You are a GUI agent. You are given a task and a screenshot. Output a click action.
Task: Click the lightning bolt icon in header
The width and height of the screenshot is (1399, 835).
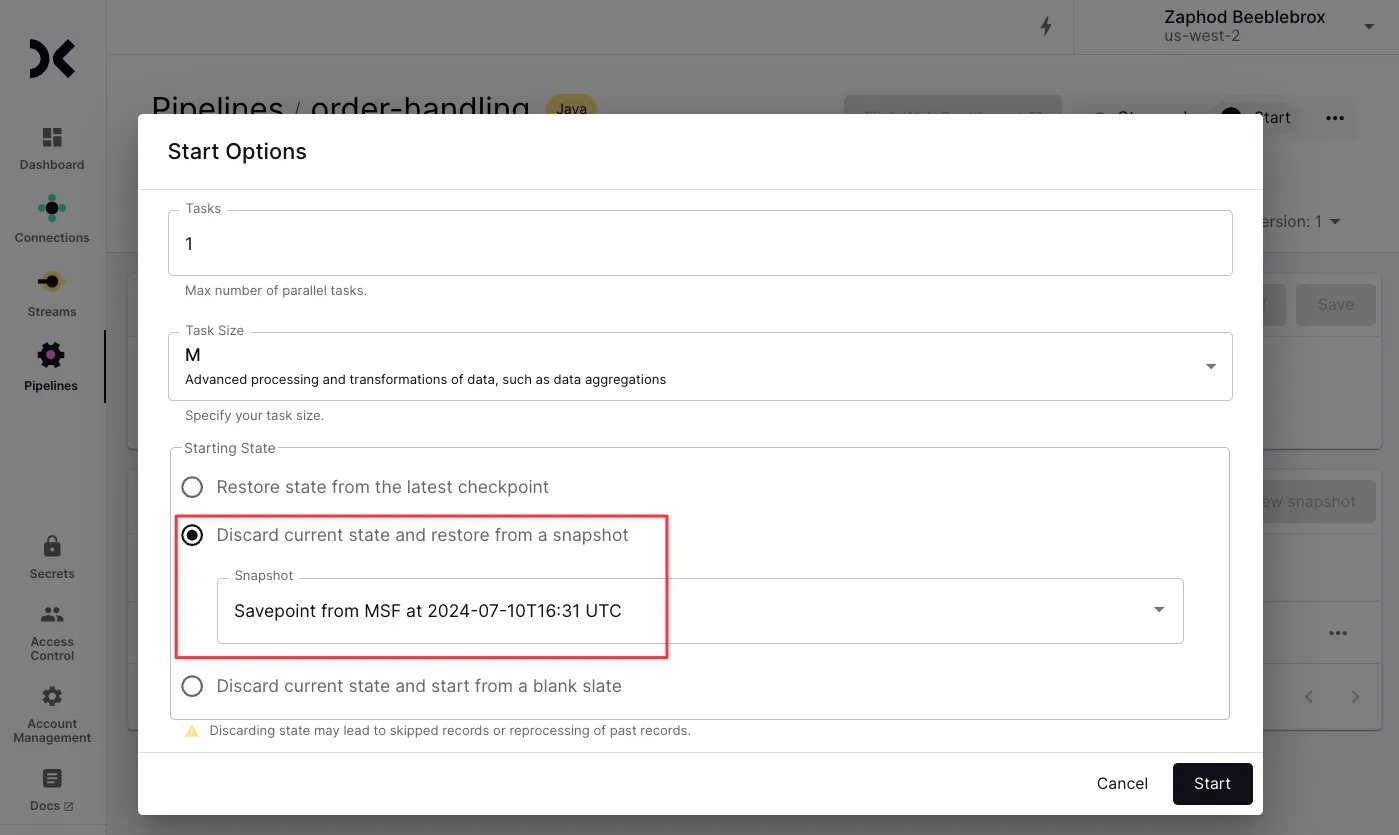click(x=1046, y=27)
